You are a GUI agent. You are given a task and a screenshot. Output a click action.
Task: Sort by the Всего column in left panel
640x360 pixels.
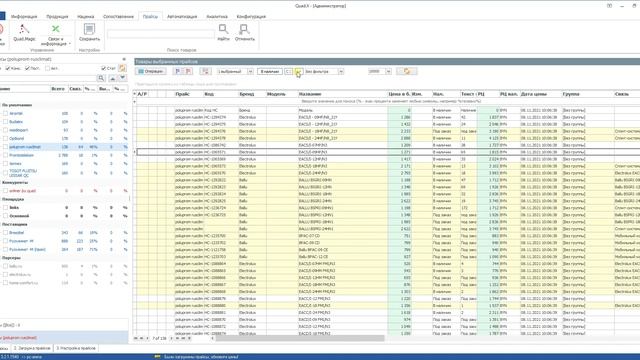point(58,89)
